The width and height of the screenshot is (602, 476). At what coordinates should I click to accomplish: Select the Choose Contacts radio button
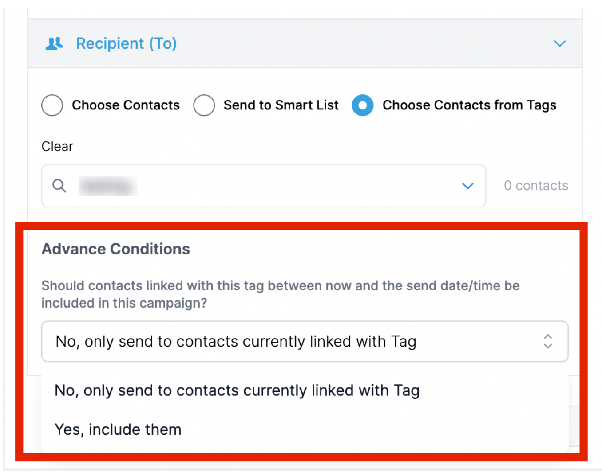(x=52, y=105)
